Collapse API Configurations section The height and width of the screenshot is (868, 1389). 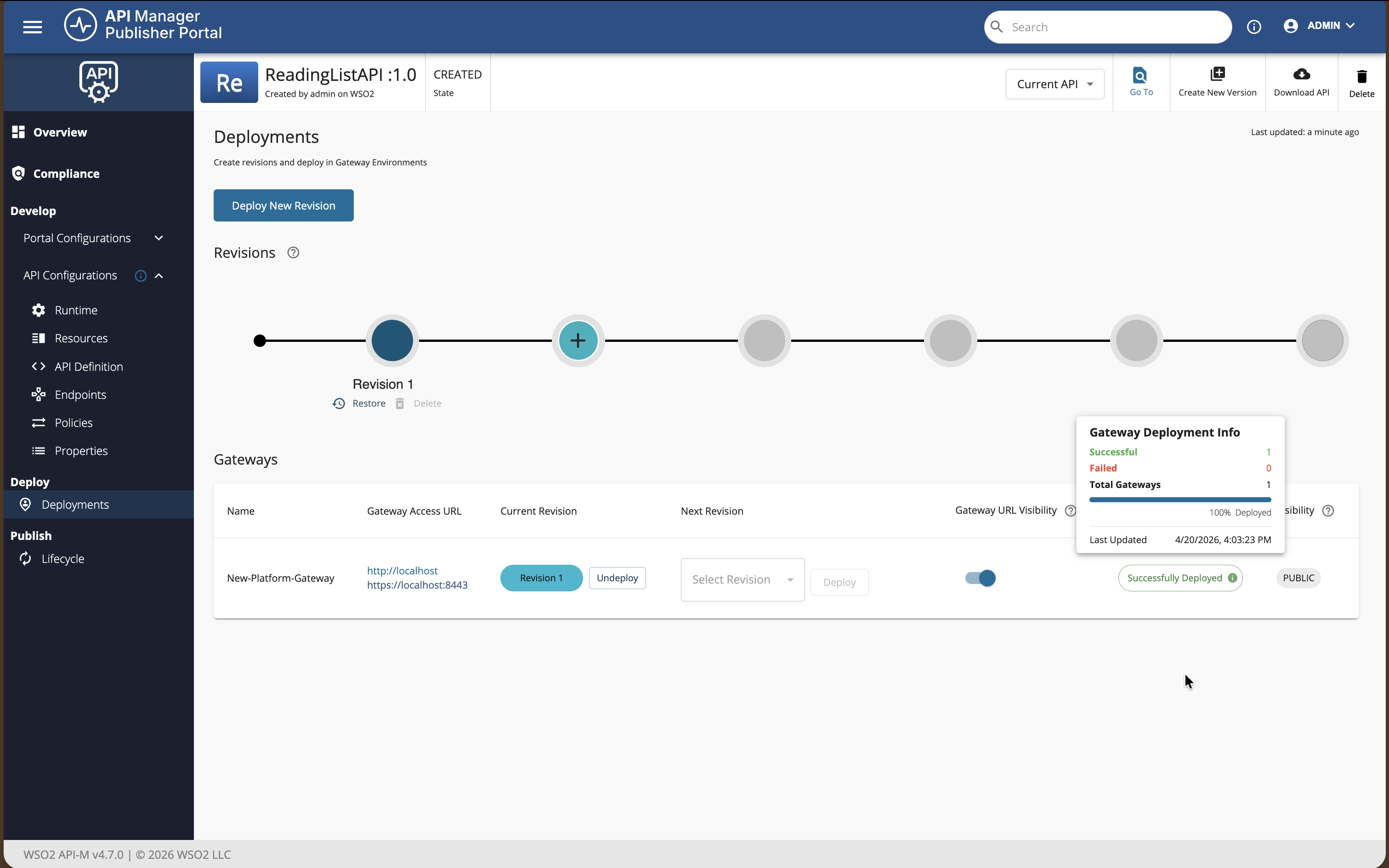coord(159,276)
